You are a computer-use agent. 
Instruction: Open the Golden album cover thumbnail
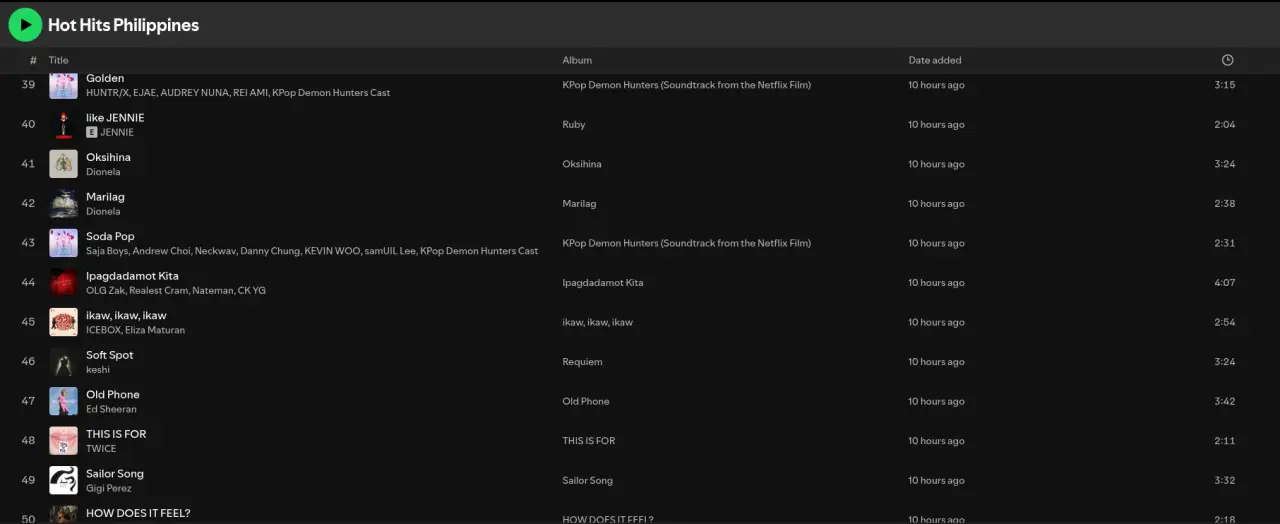click(64, 85)
